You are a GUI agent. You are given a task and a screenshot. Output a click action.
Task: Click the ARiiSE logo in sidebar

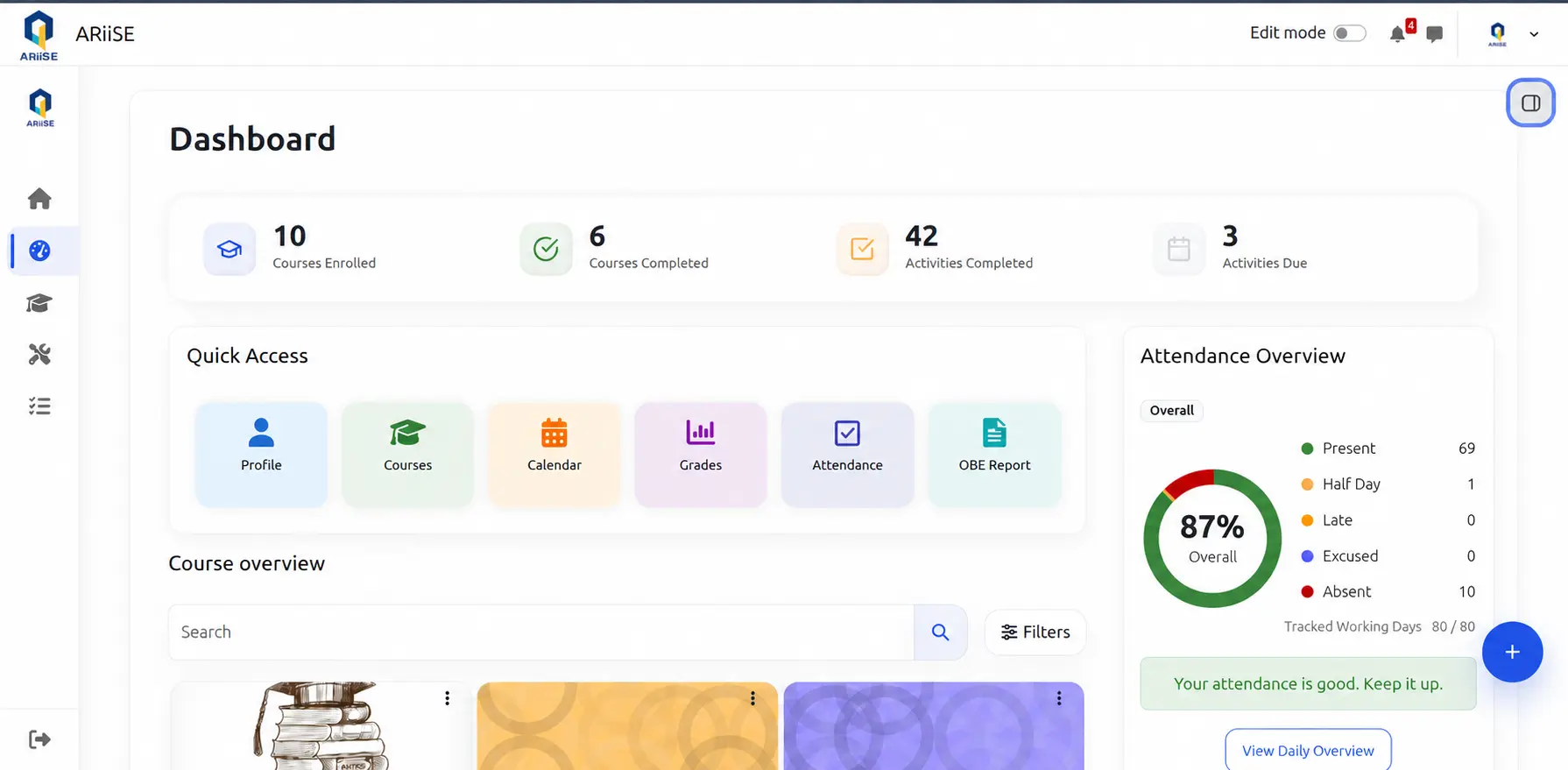[x=39, y=108]
